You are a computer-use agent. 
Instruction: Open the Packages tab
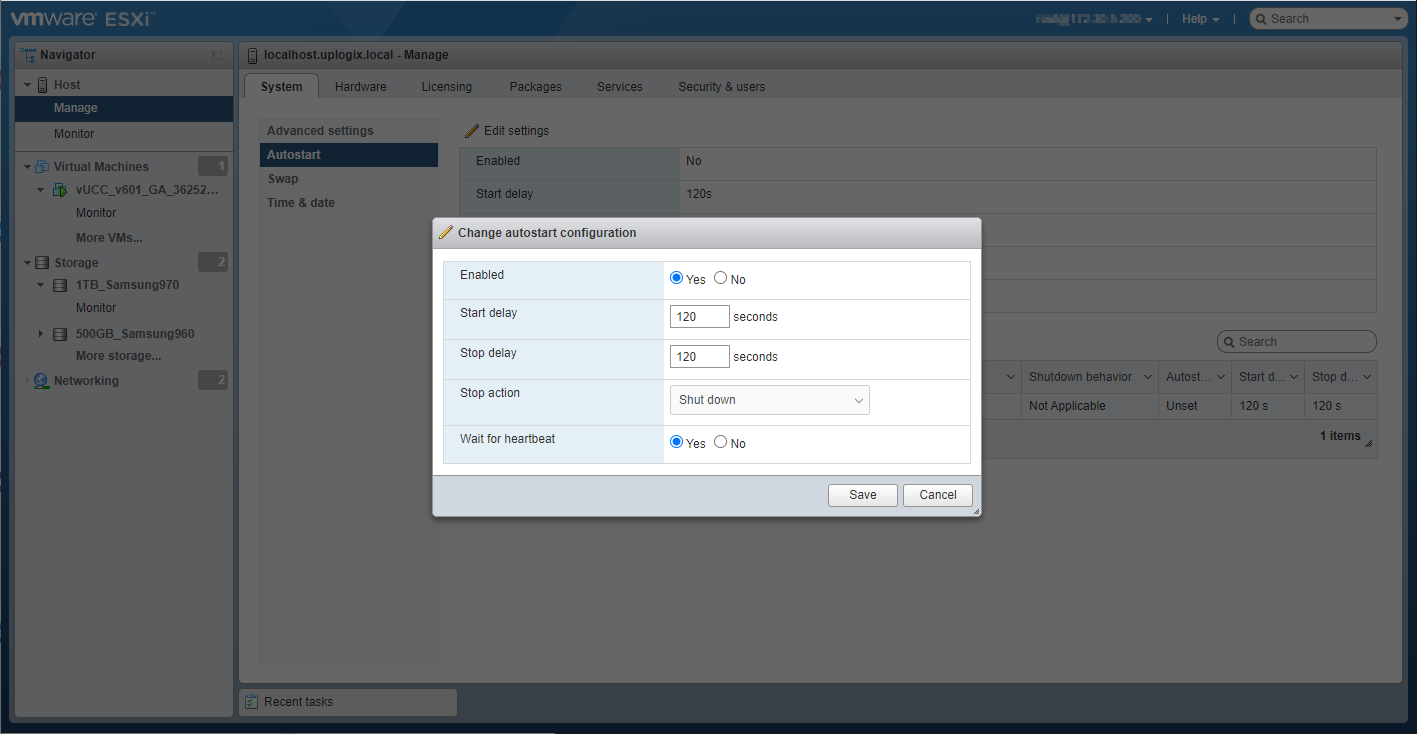[x=536, y=87]
